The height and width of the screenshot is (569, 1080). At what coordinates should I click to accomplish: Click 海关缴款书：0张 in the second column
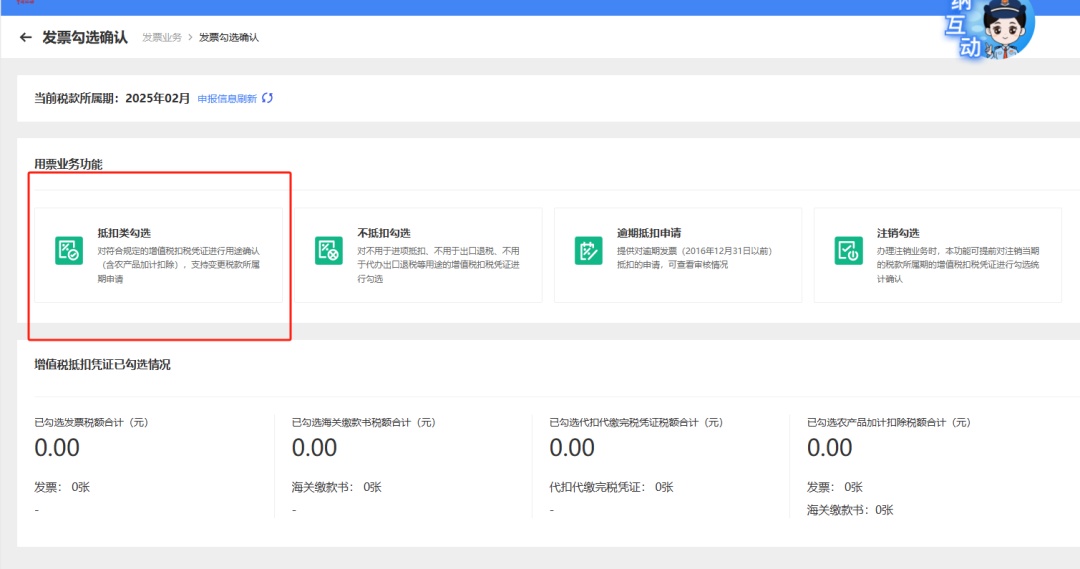click(x=337, y=487)
